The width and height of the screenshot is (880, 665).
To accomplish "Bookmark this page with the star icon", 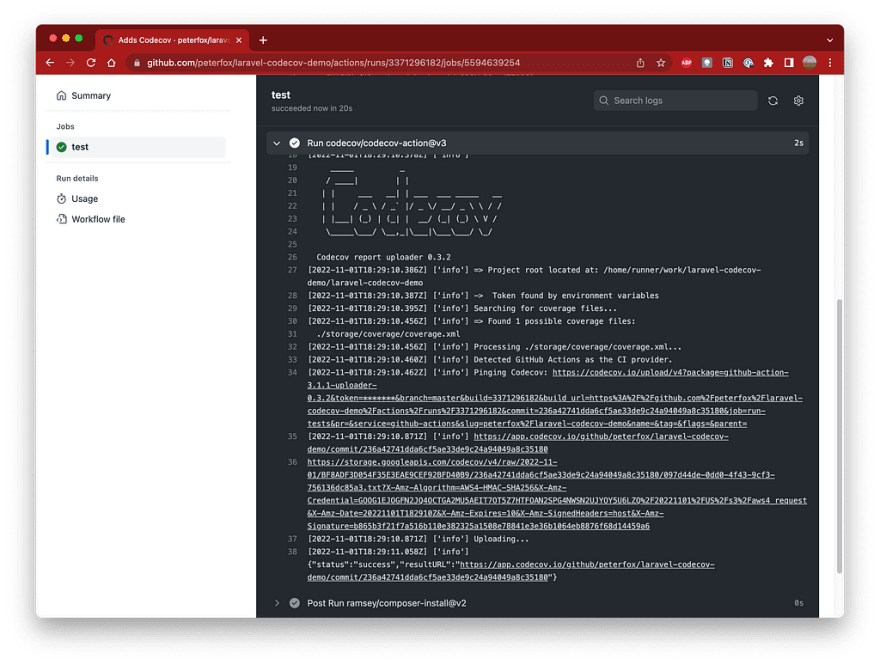I will click(661, 63).
